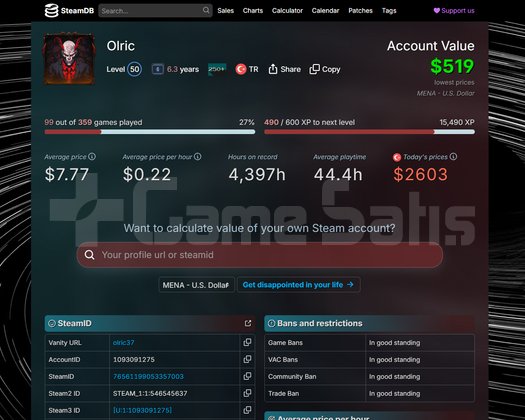Click the years of service badge icon
Screen dimensions: 525x420
pos(158,69)
